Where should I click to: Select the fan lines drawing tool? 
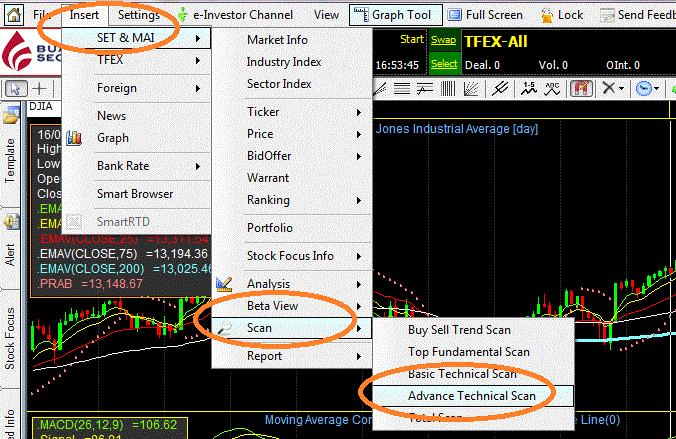coord(471,89)
